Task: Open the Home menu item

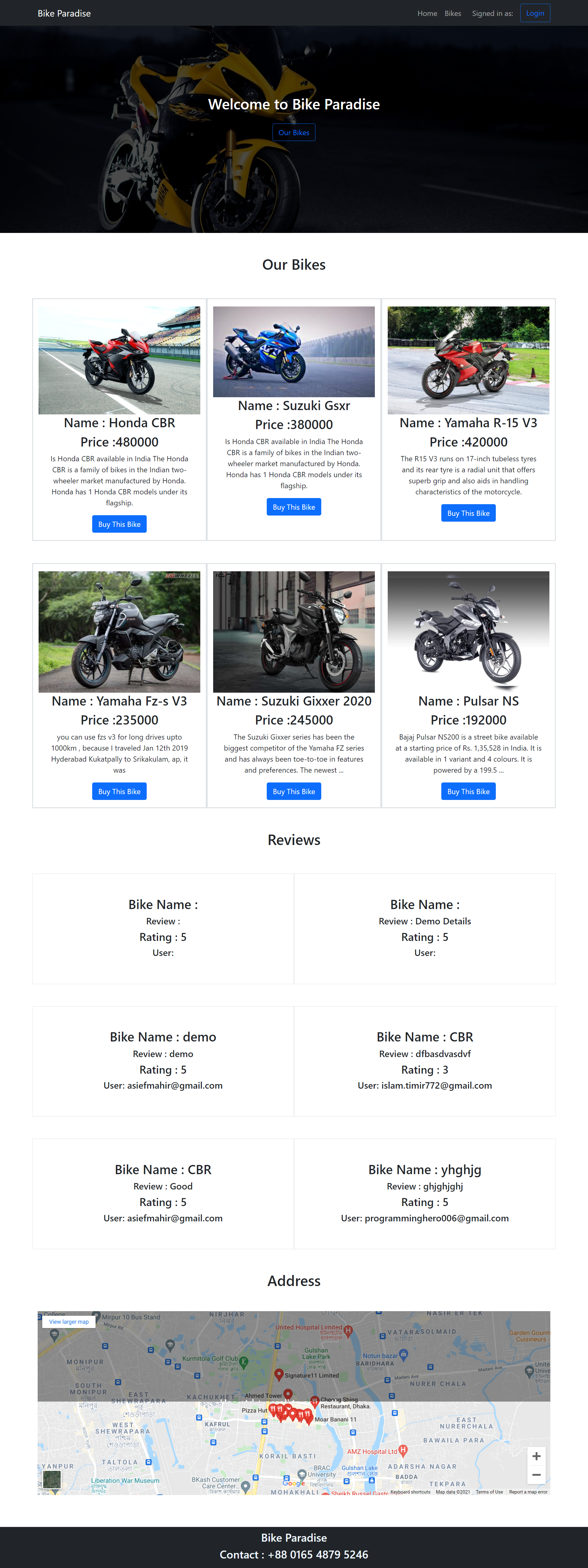Action: pos(427,13)
